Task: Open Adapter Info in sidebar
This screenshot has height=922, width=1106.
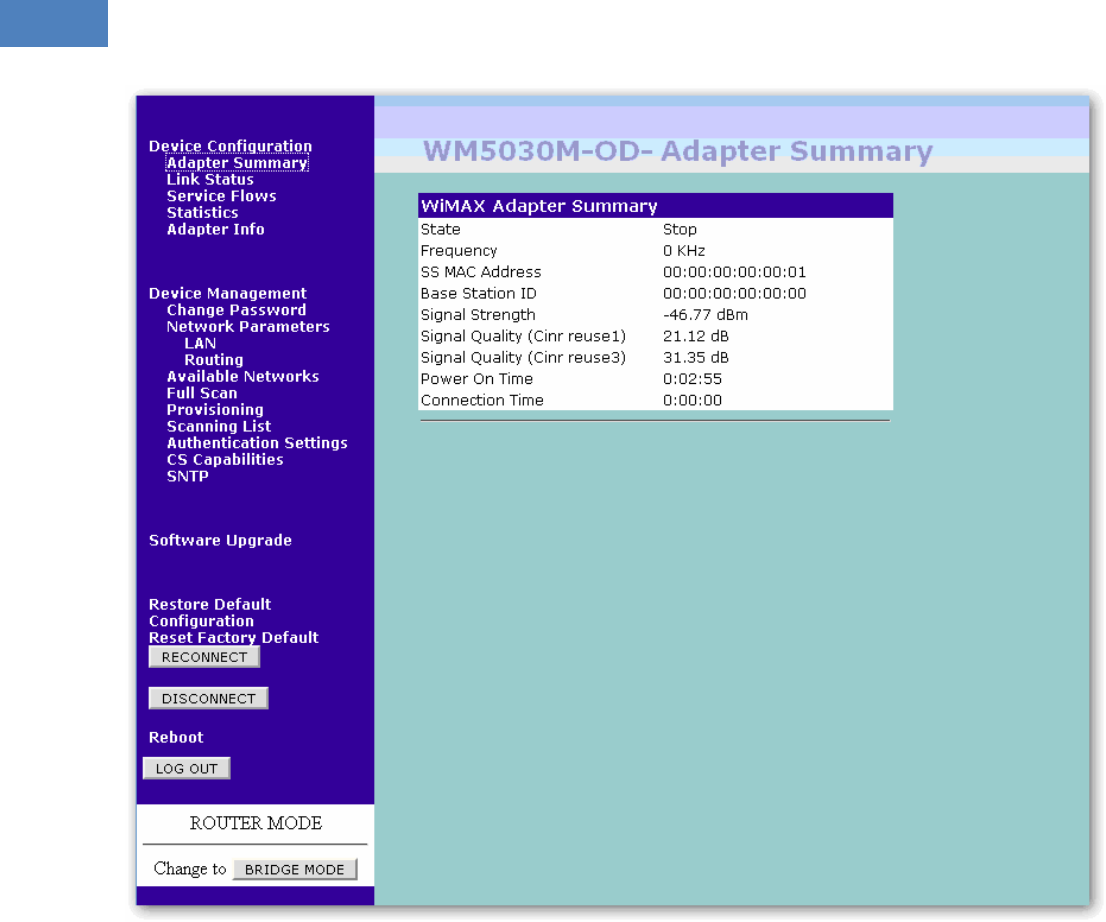Action: (215, 229)
